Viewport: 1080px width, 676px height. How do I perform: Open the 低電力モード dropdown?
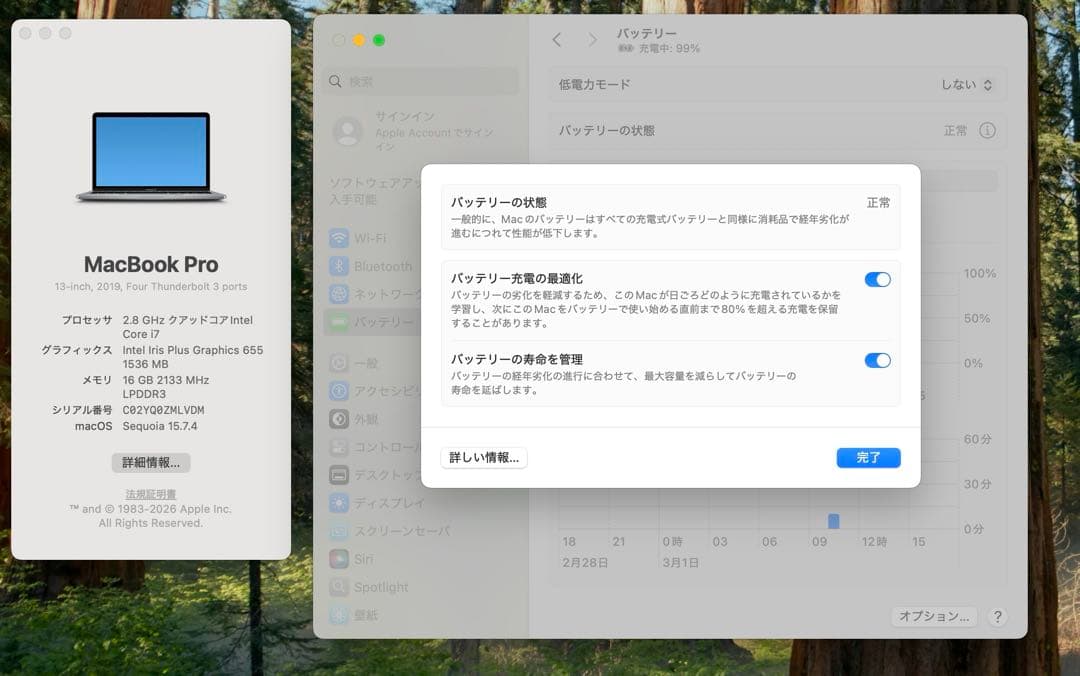965,84
